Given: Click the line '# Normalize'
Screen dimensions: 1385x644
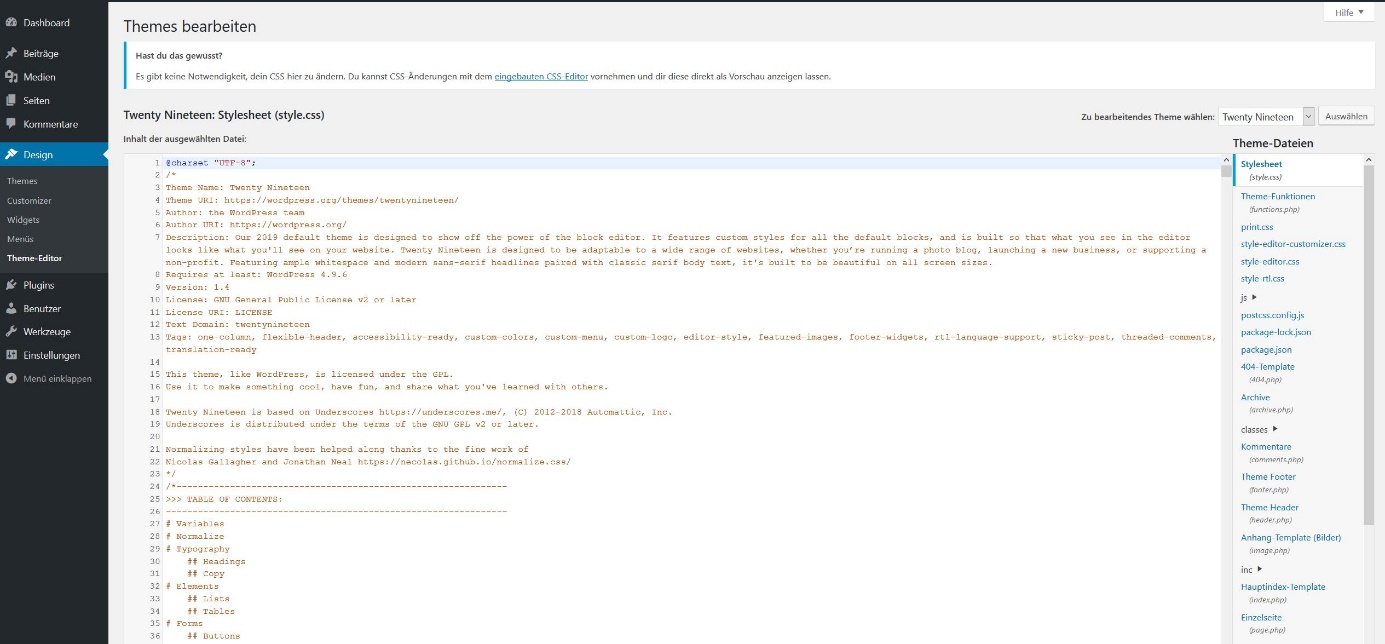Looking at the screenshot, I should pos(195,536).
